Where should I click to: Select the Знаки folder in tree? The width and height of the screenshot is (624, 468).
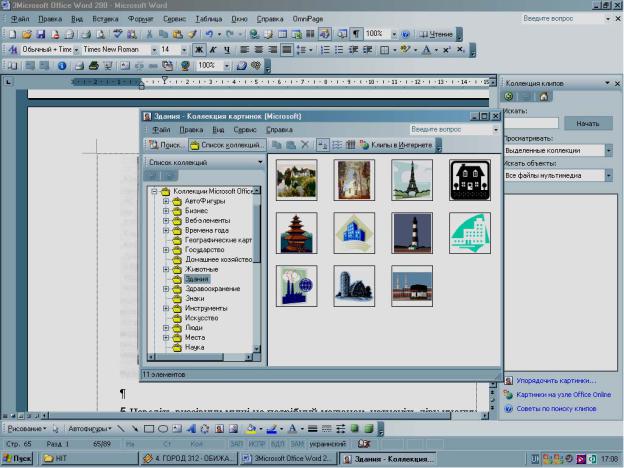click(194, 298)
